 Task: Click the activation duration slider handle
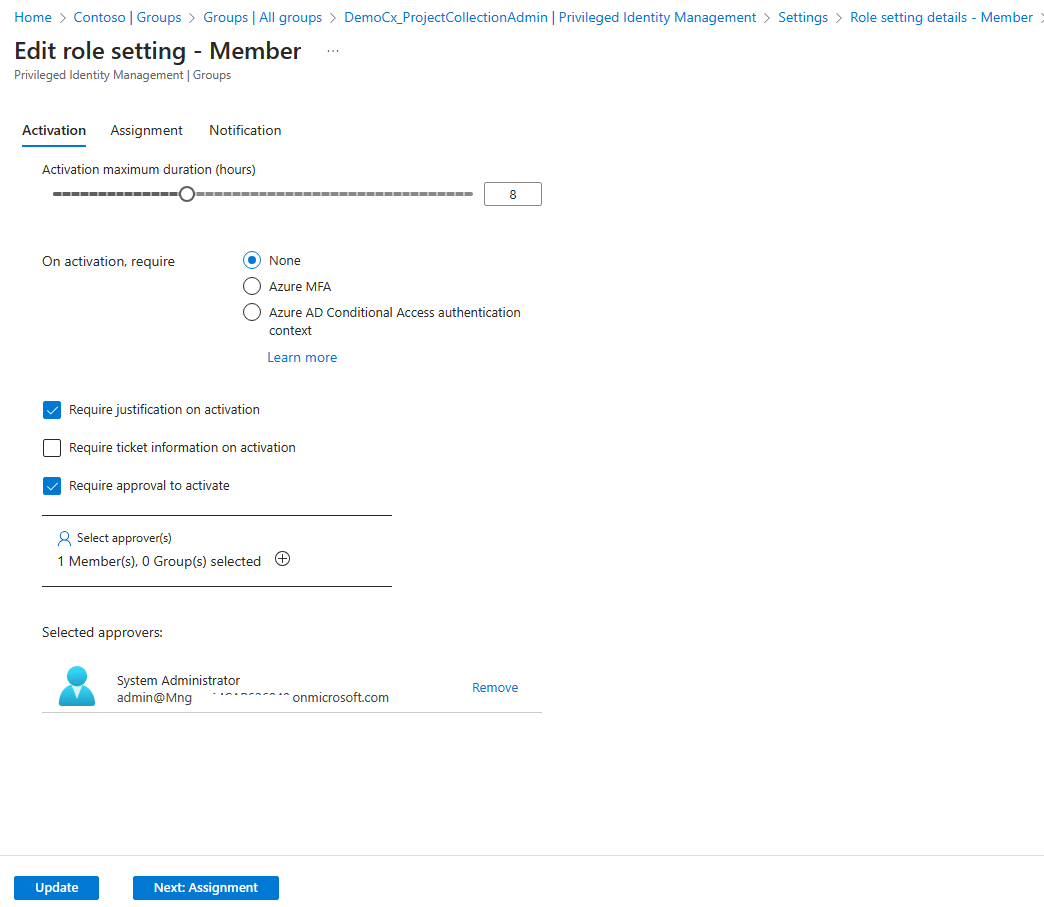point(186,194)
